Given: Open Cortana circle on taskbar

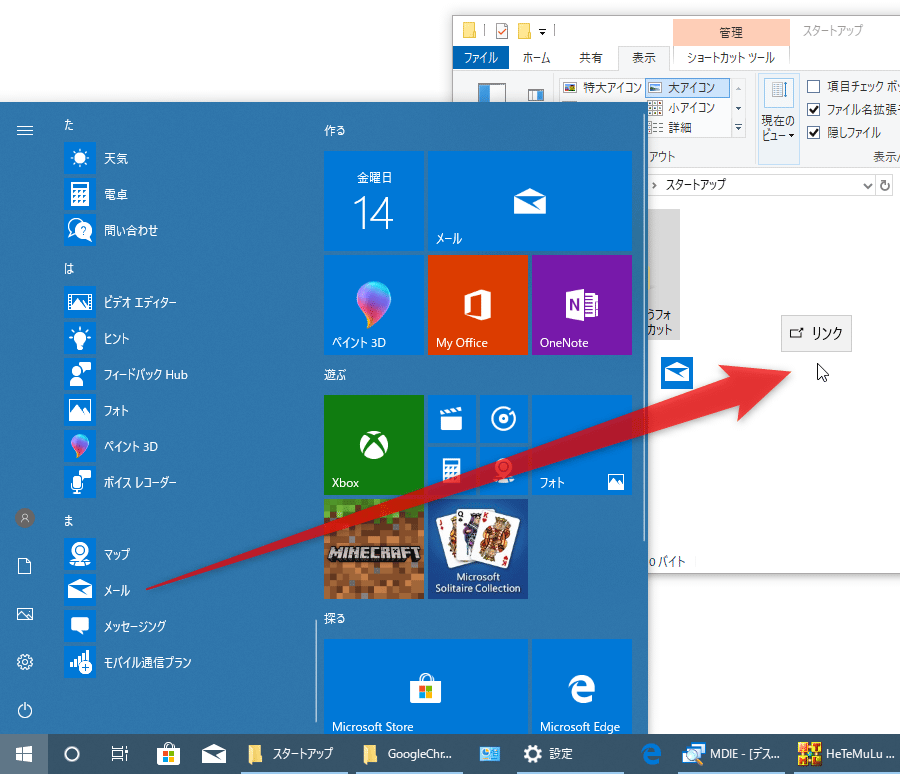Looking at the screenshot, I should [72, 754].
